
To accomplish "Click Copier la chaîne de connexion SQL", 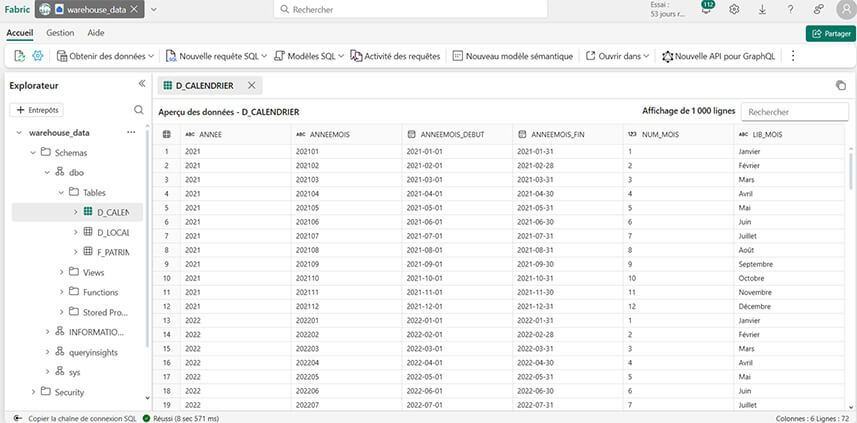I will click(77, 417).
